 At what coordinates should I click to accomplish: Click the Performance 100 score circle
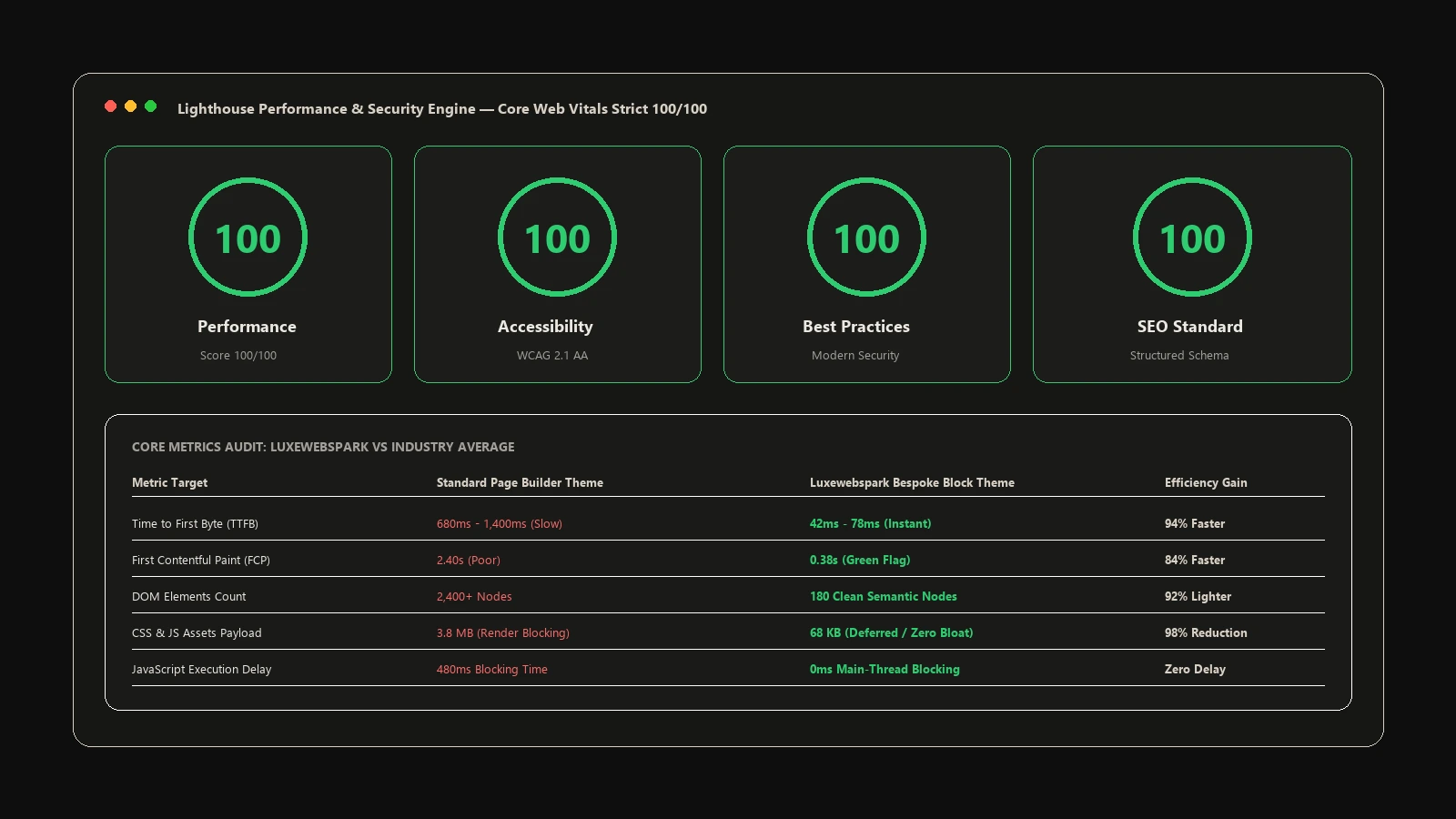coord(248,238)
